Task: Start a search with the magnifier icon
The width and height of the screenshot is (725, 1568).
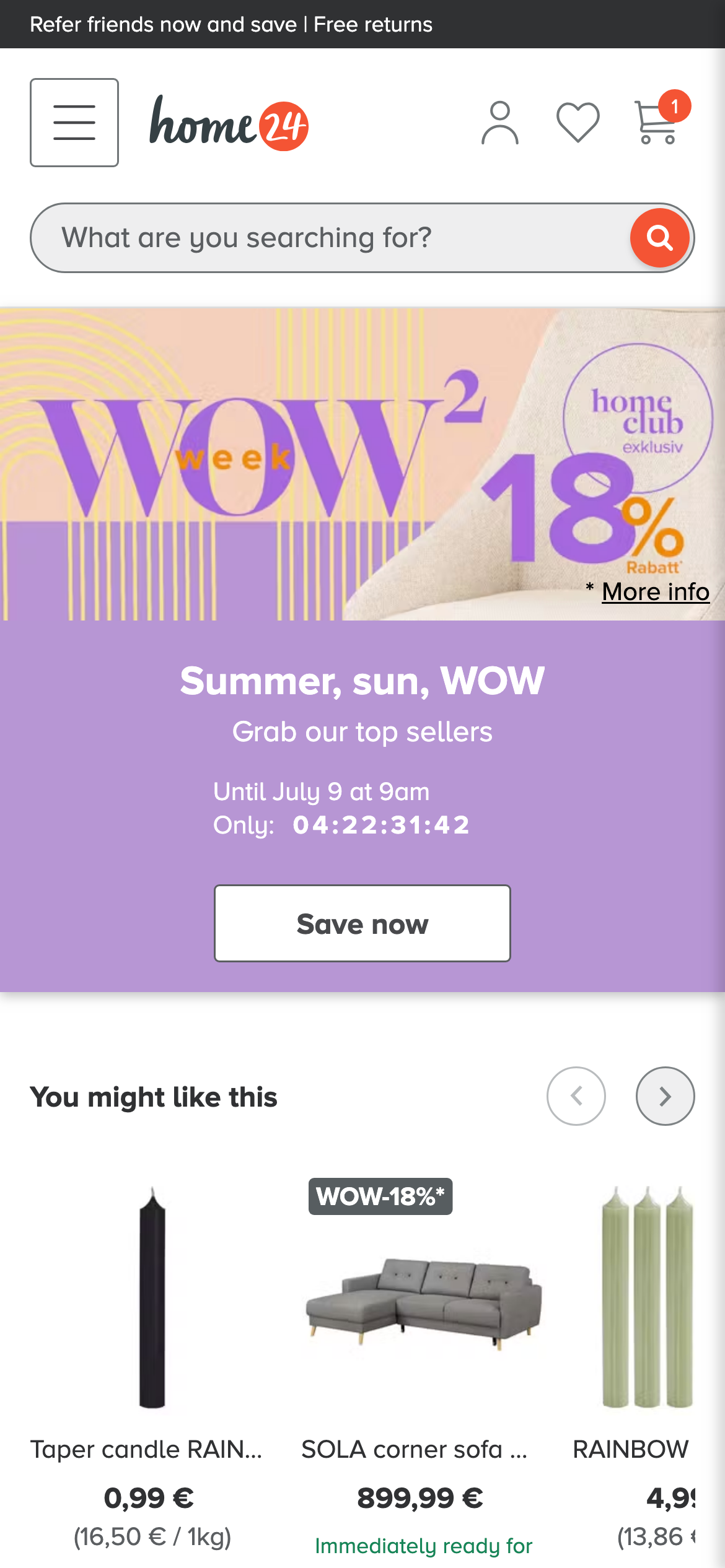Action: [659, 238]
